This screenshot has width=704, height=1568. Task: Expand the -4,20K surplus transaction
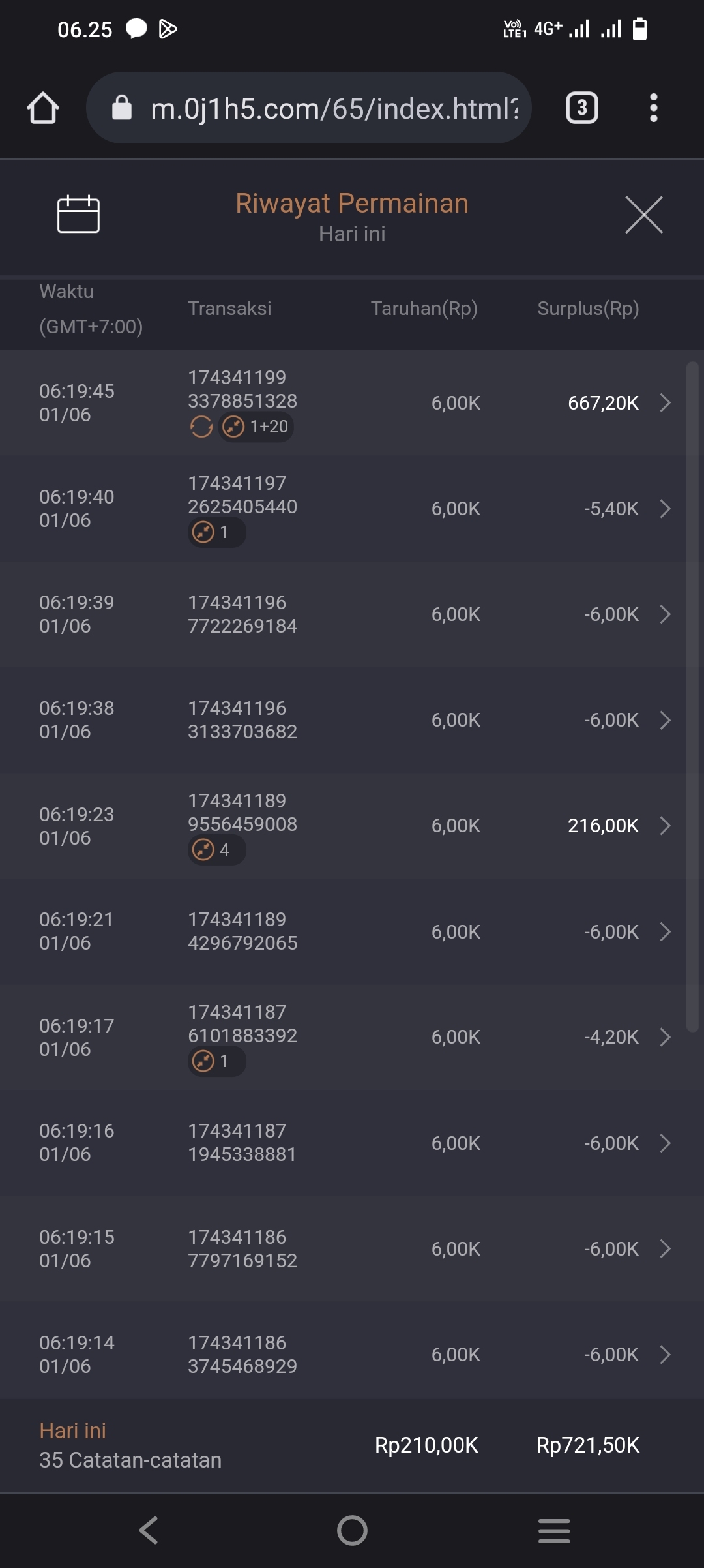click(665, 1037)
